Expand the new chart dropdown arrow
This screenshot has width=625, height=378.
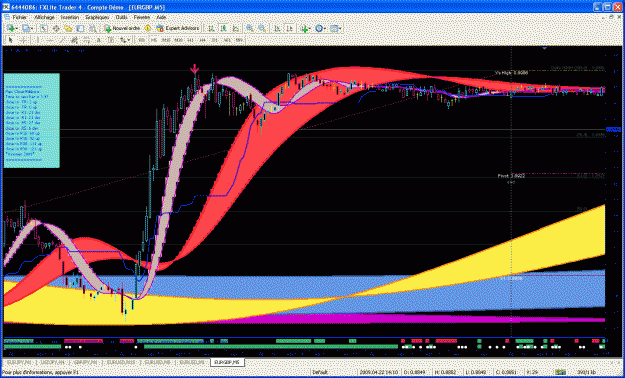[x=17, y=28]
